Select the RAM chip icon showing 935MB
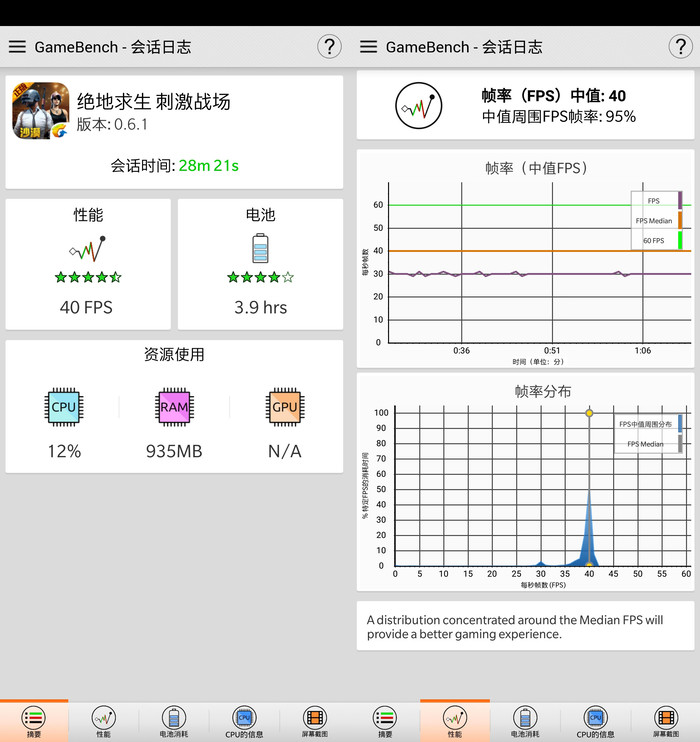700x742 pixels. click(174, 407)
